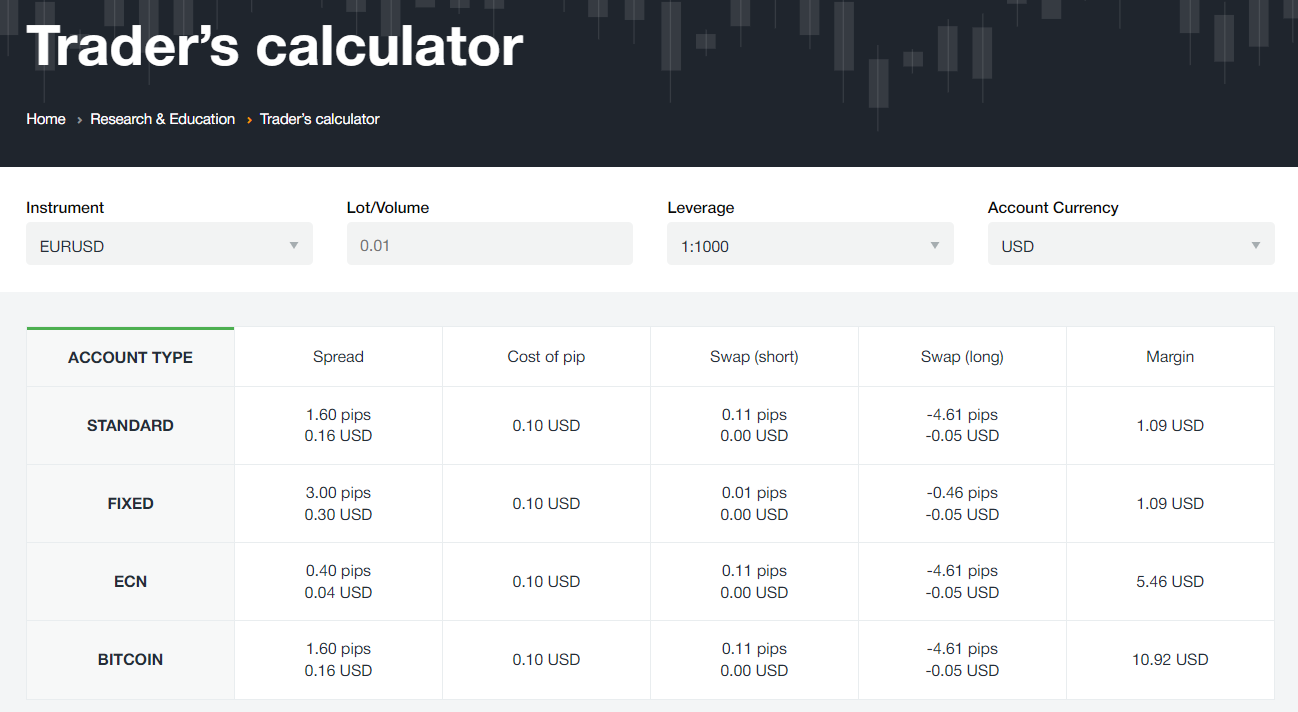Image resolution: width=1298 pixels, height=712 pixels.
Task: Select the ACCOUNT TYPE header tab
Action: 130,357
